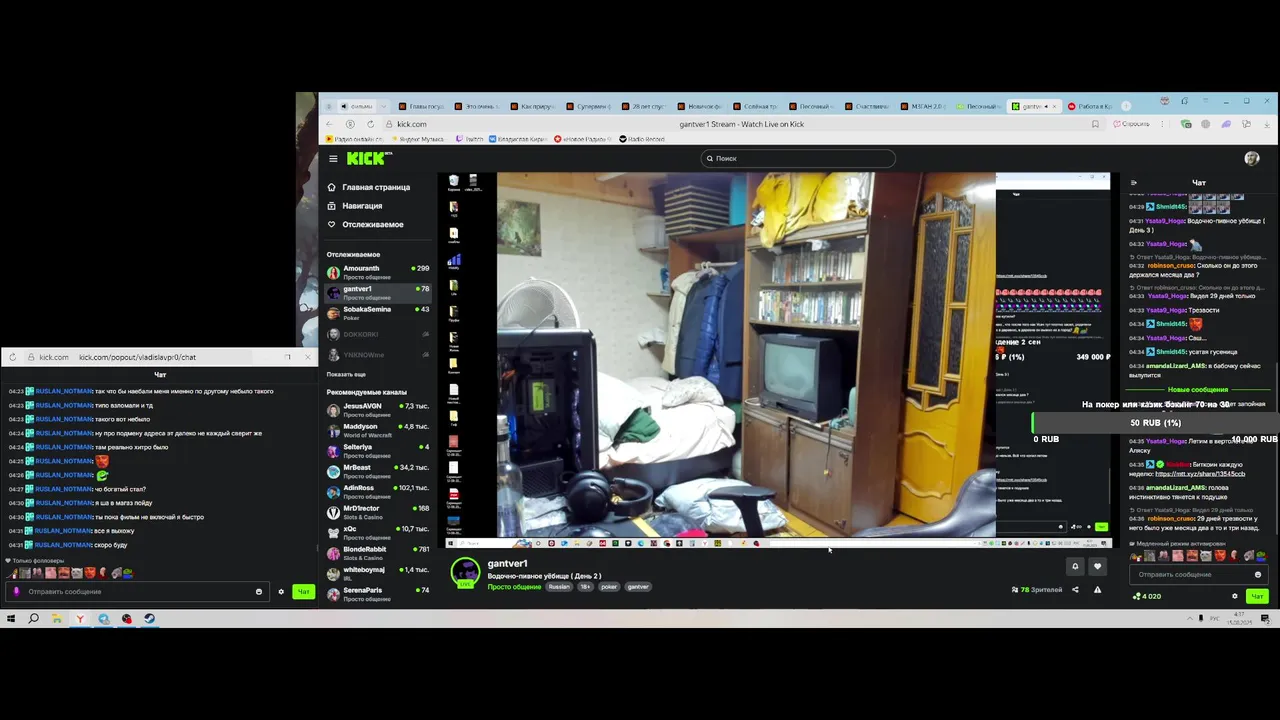Share the gantver1 stream
The image size is (1280, 720).
pyautogui.click(x=1075, y=590)
